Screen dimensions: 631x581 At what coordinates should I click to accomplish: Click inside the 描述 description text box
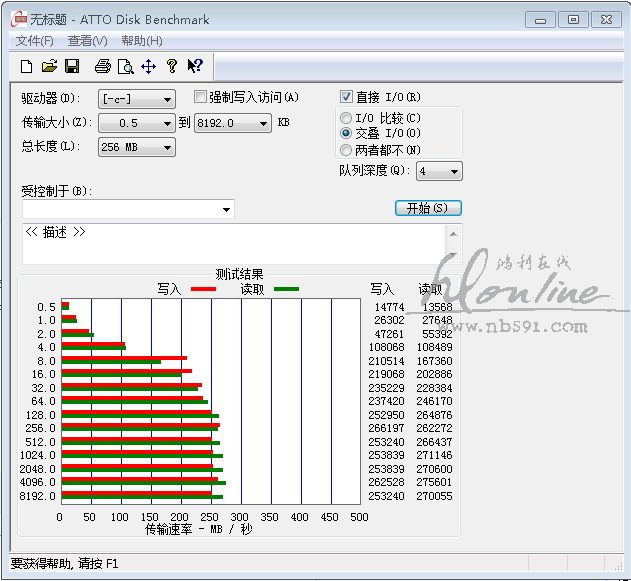coord(230,245)
